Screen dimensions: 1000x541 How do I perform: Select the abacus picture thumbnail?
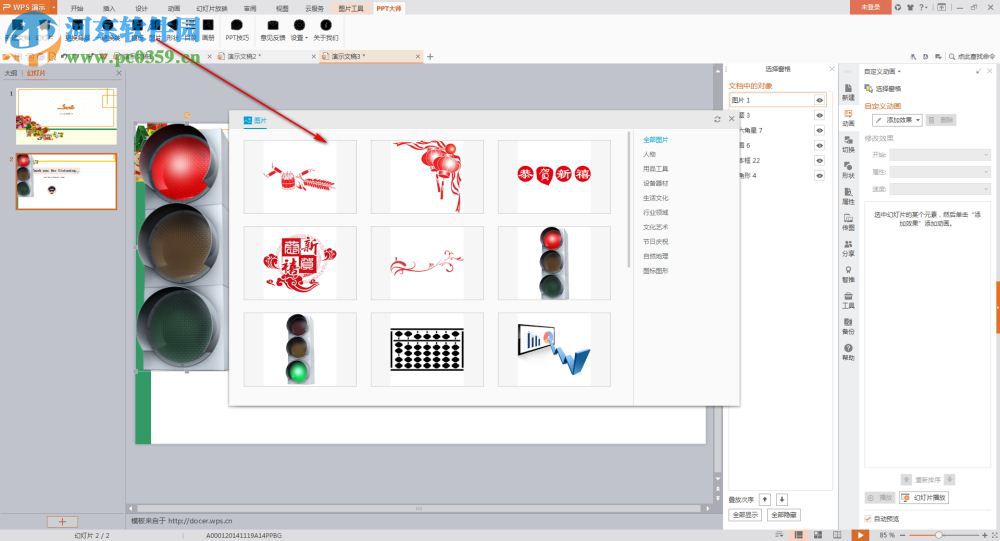coord(427,349)
